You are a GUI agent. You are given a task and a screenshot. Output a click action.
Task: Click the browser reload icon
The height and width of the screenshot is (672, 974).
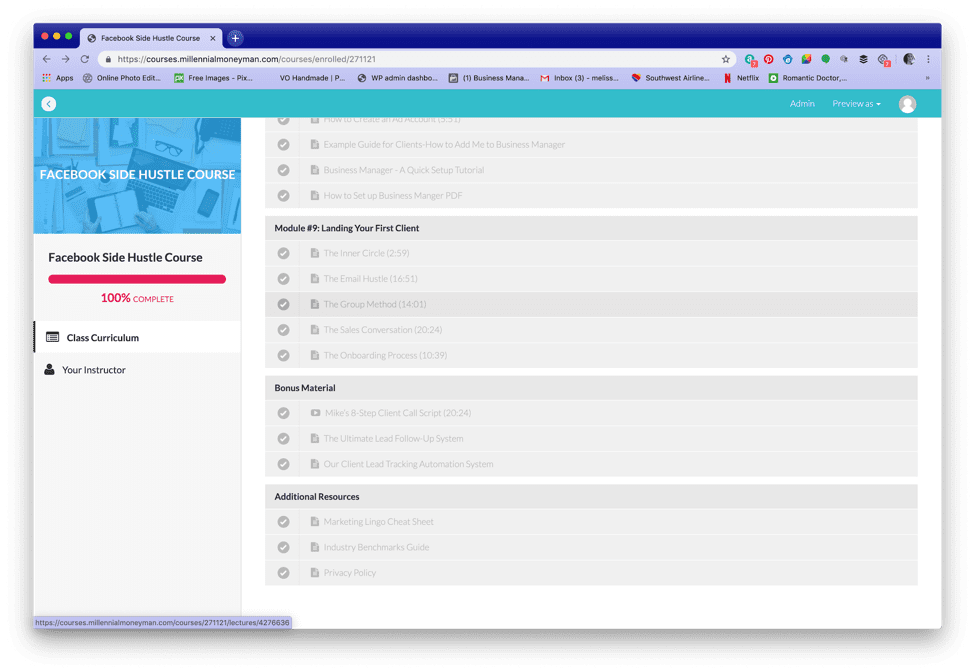85,59
